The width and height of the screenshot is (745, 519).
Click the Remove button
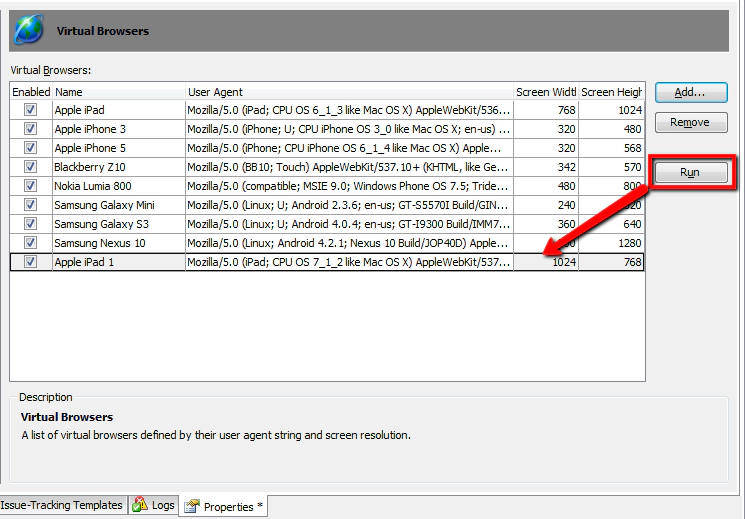[x=689, y=122]
